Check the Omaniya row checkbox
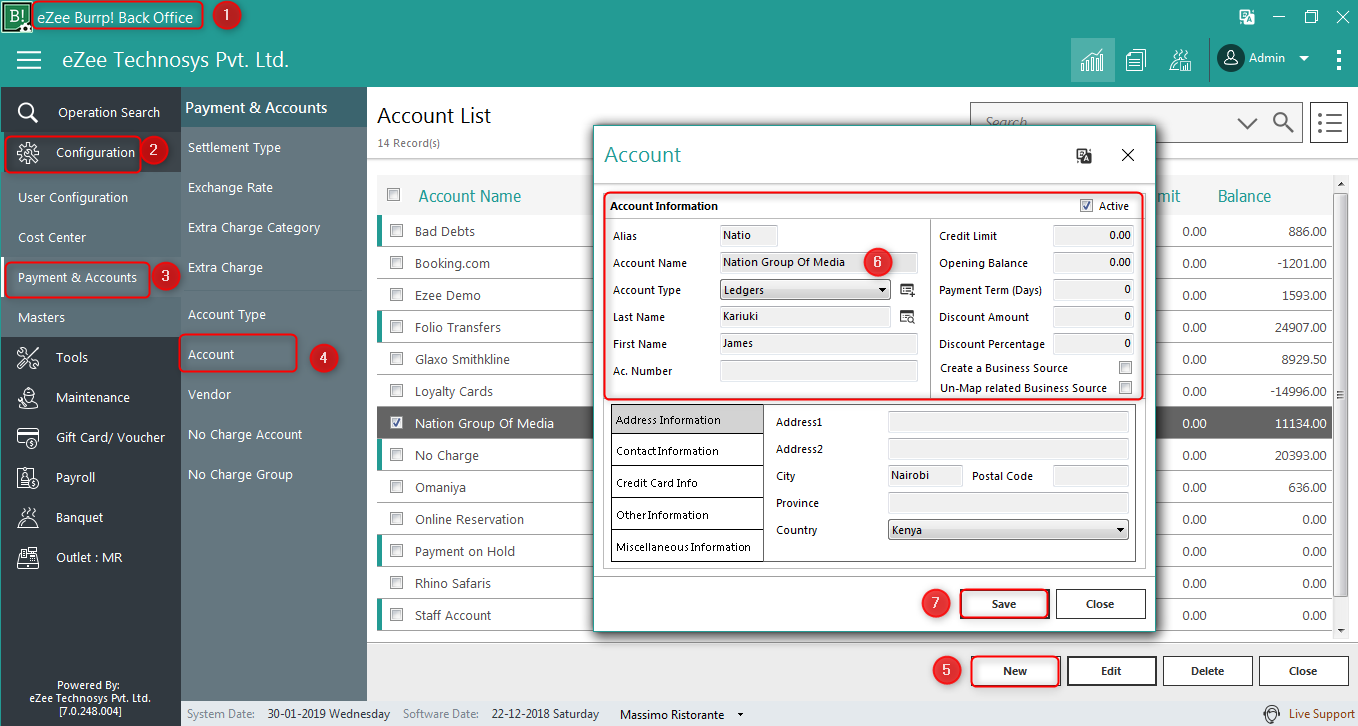Image resolution: width=1358 pixels, height=726 pixels. click(x=396, y=487)
